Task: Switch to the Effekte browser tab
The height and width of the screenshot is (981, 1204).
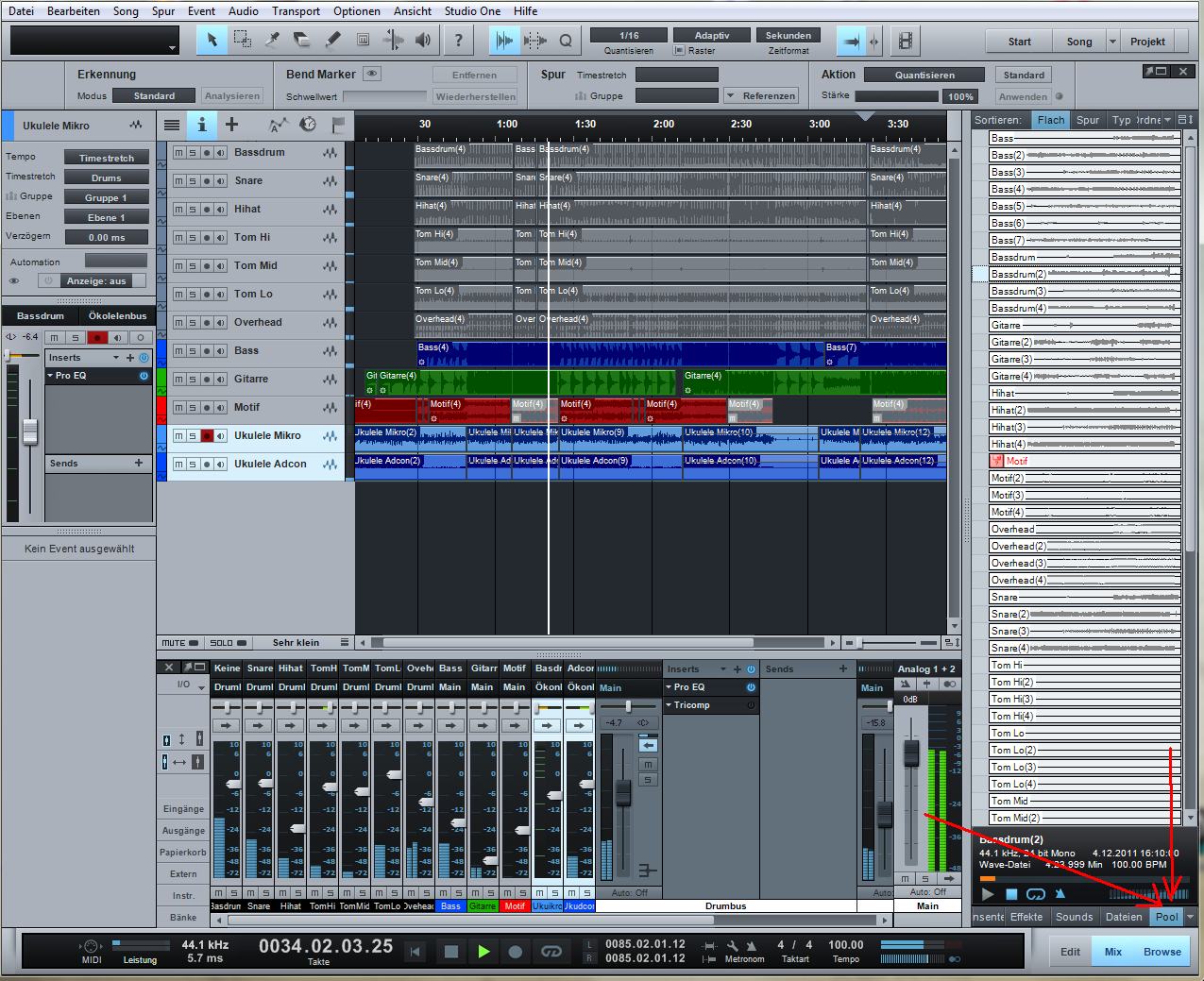Action: point(1026,917)
